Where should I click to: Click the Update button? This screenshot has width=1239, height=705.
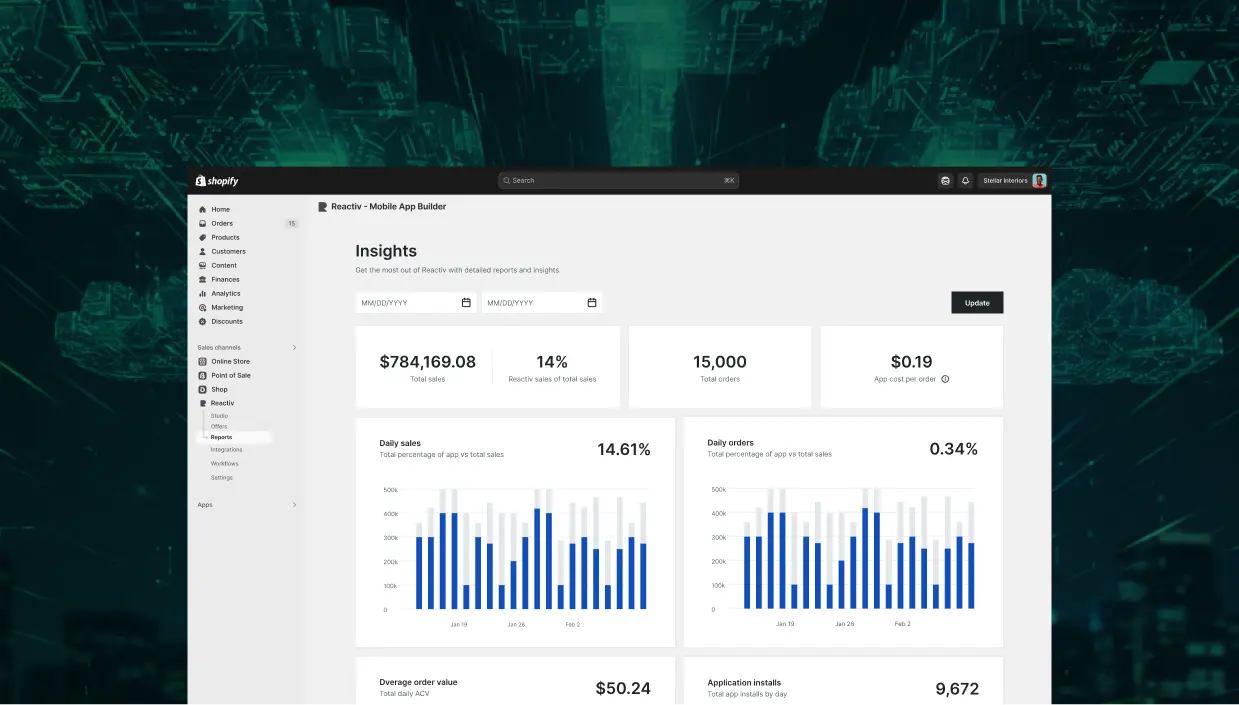[x=977, y=303]
